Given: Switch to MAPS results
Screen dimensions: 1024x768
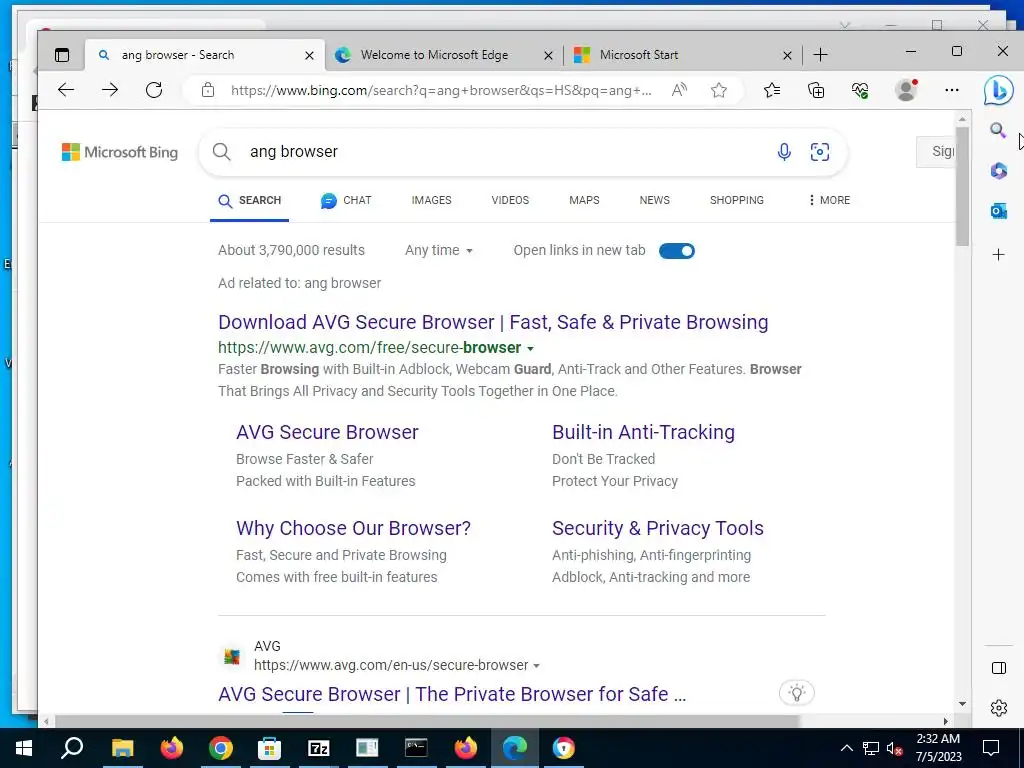Looking at the screenshot, I should [x=584, y=200].
